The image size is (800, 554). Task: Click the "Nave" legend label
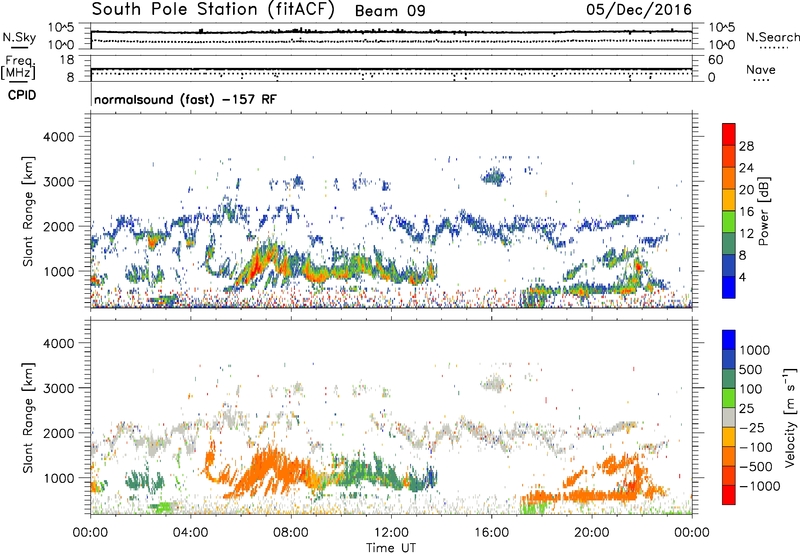tap(761, 69)
